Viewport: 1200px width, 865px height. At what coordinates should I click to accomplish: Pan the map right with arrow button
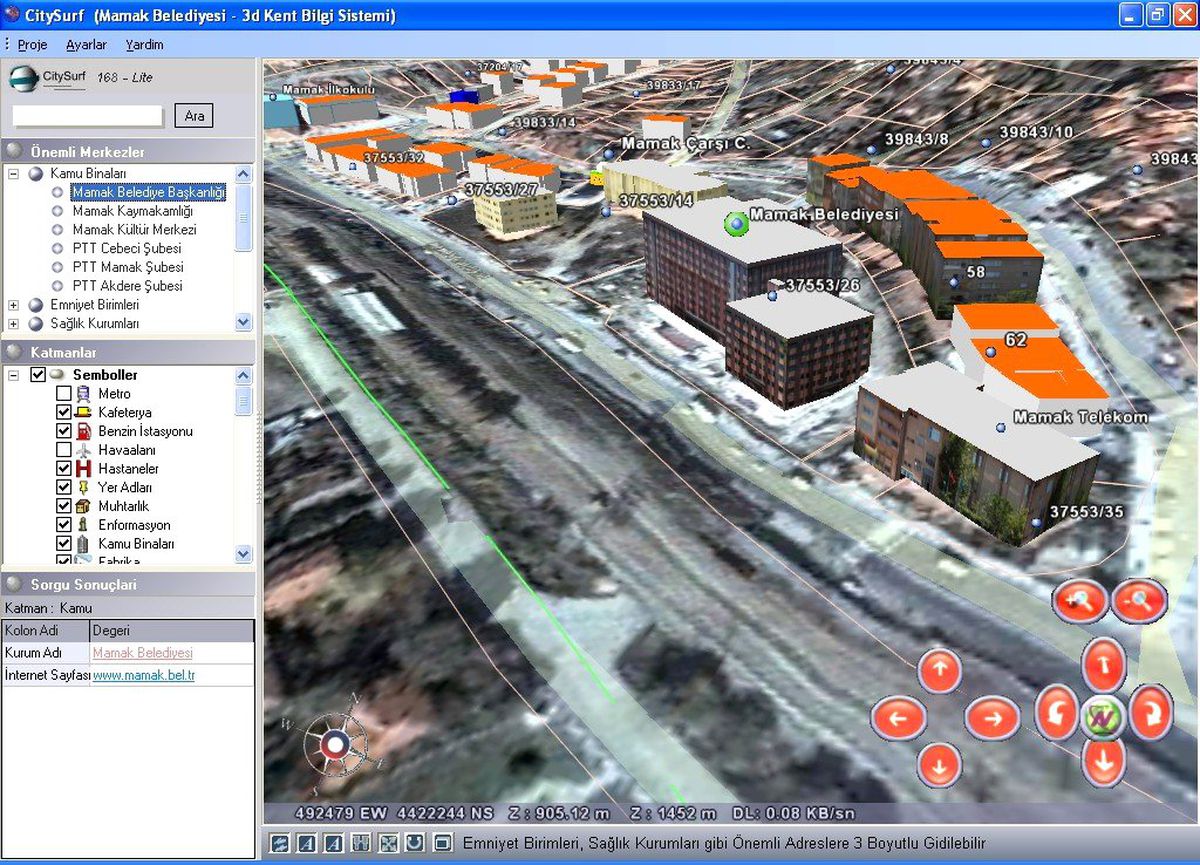(992, 718)
